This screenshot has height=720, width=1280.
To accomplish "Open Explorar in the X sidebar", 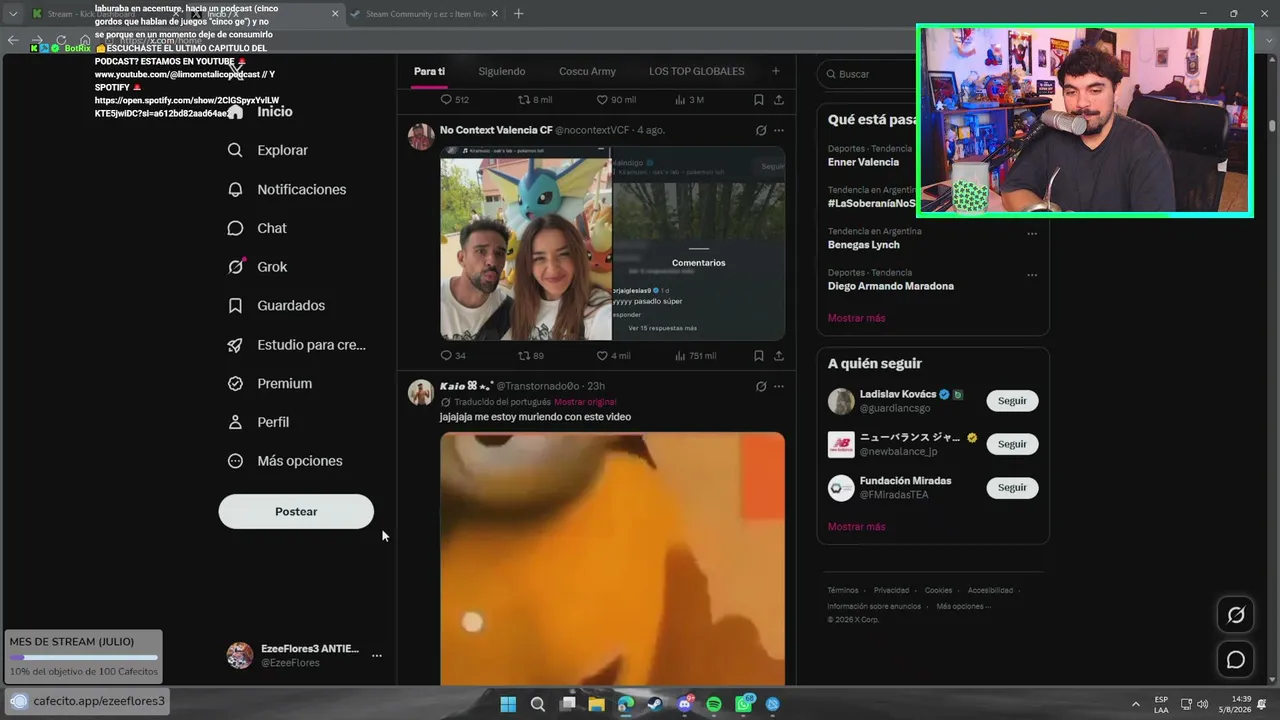I will click(x=268, y=150).
